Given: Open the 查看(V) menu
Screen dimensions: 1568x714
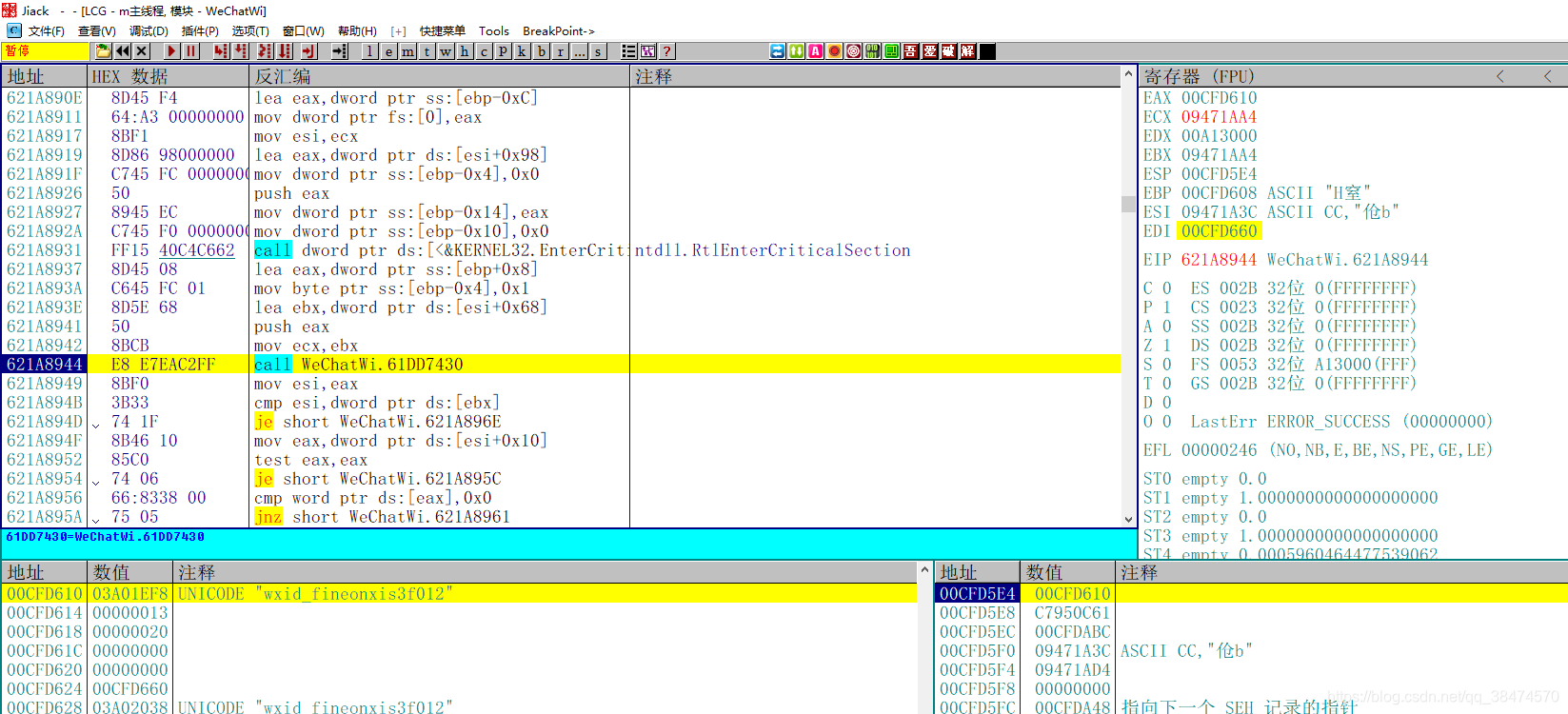Looking at the screenshot, I should (x=96, y=31).
